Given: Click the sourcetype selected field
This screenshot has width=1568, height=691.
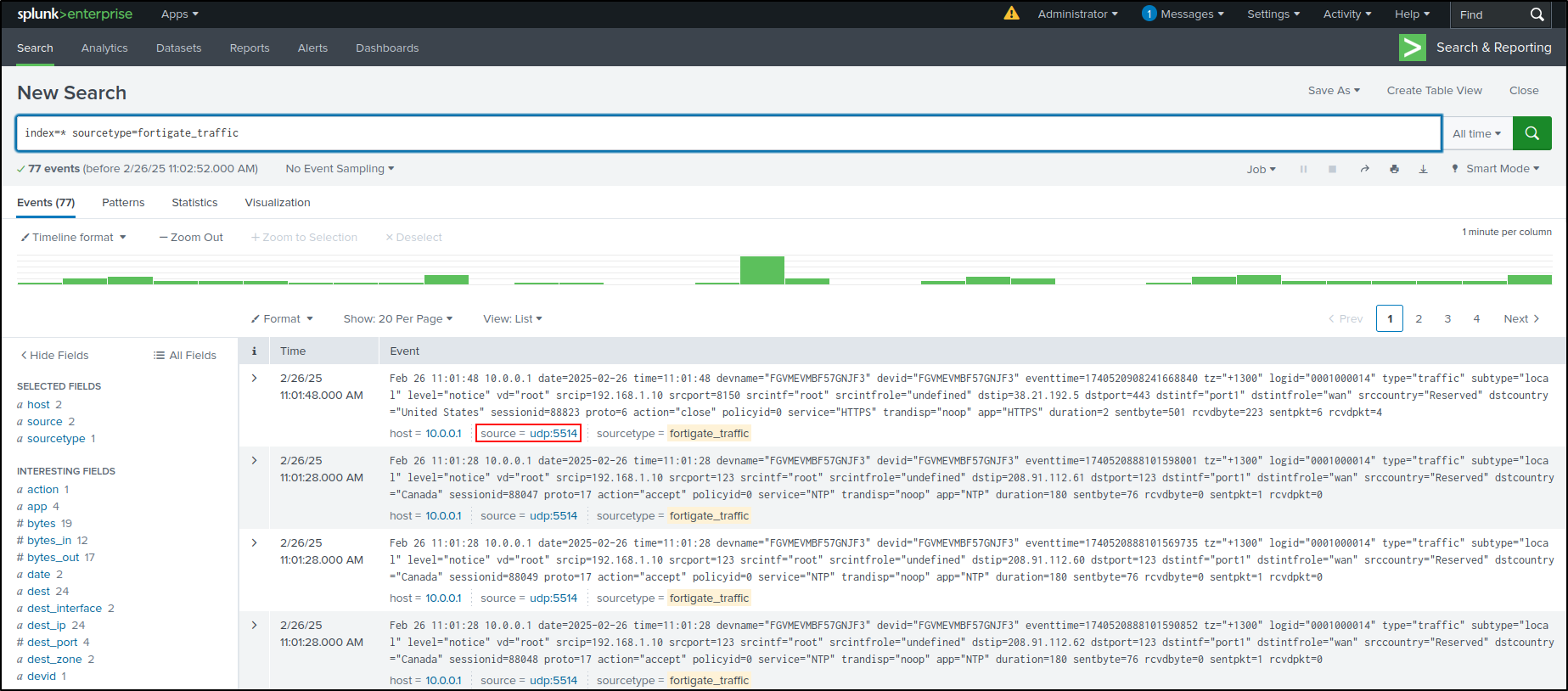Looking at the screenshot, I should (x=56, y=439).
